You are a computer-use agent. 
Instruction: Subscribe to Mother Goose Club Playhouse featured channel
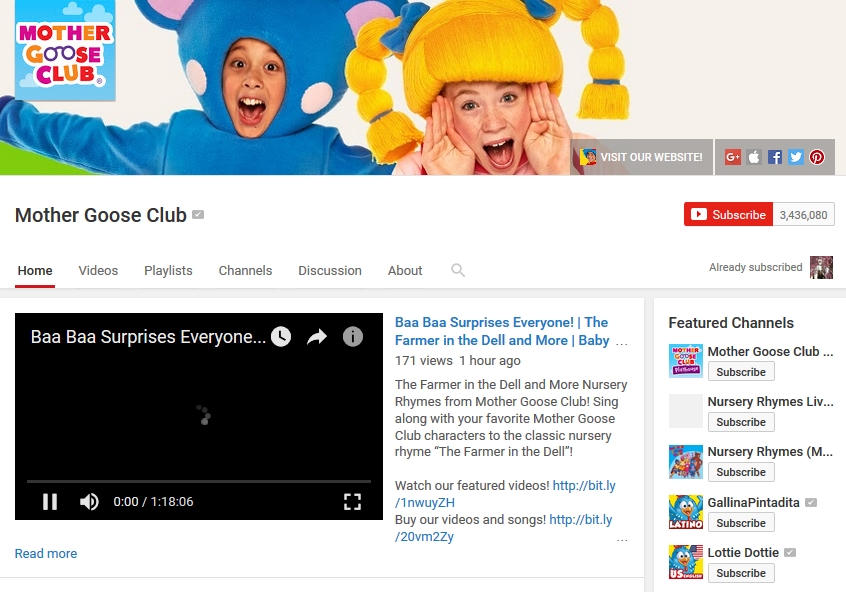pyautogui.click(x=741, y=372)
